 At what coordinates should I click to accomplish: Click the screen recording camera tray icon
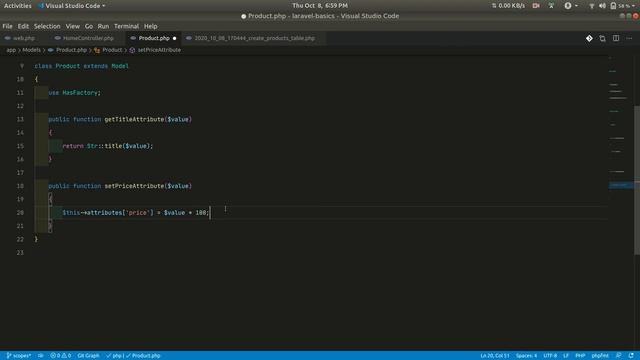pyautogui.click(x=536, y=6)
